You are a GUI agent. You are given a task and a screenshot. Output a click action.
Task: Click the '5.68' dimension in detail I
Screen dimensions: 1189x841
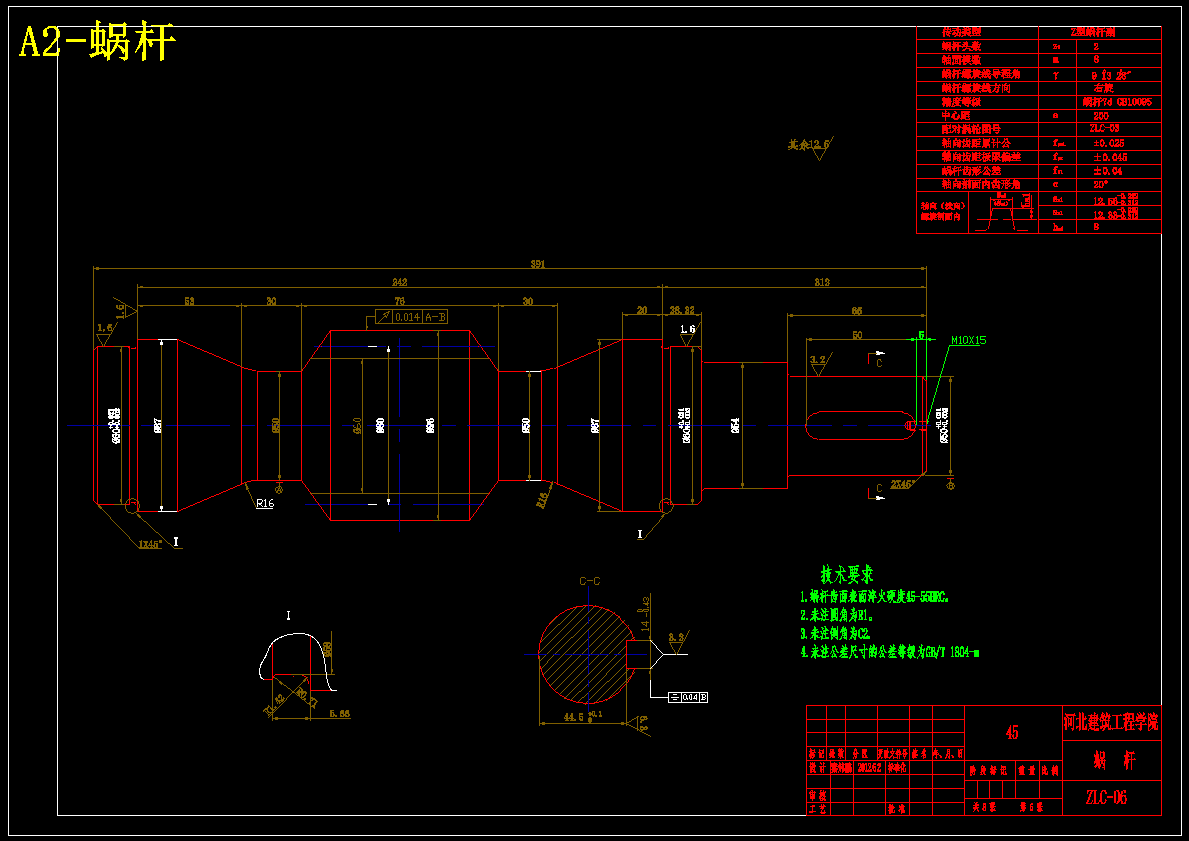point(340,714)
